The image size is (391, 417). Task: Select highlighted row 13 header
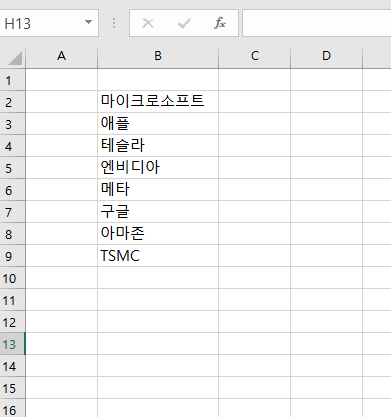(x=12, y=344)
